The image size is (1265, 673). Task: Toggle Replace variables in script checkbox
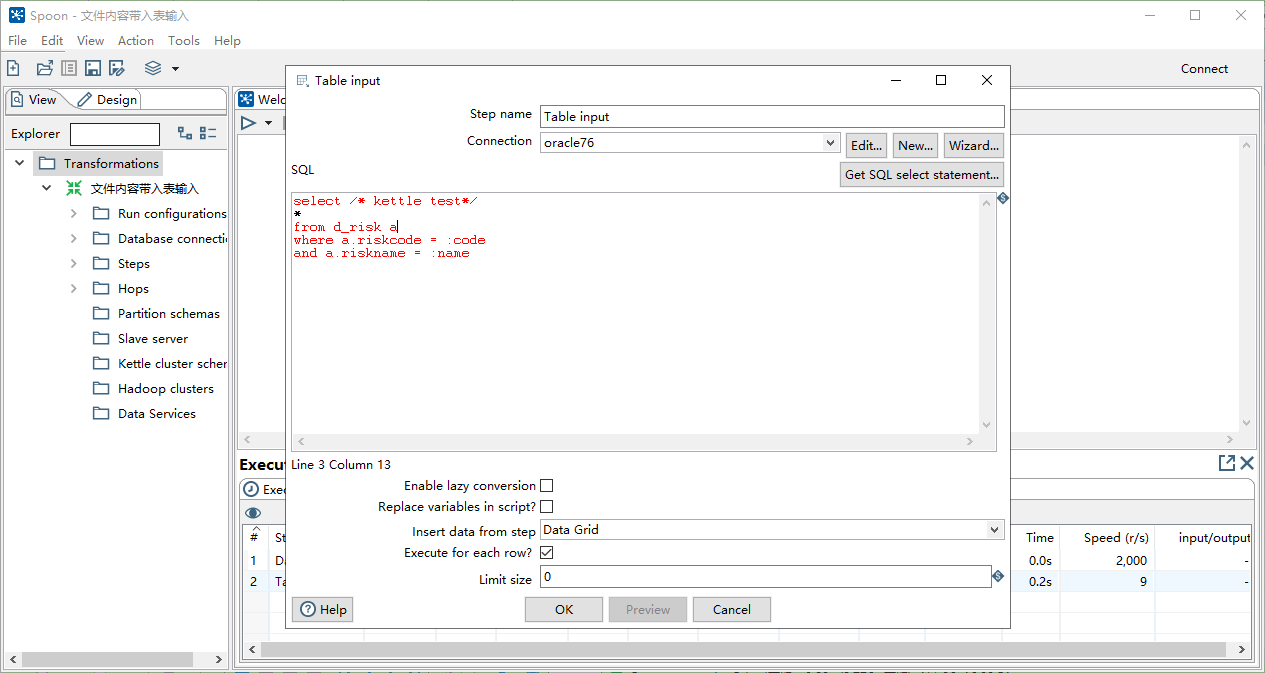click(546, 507)
